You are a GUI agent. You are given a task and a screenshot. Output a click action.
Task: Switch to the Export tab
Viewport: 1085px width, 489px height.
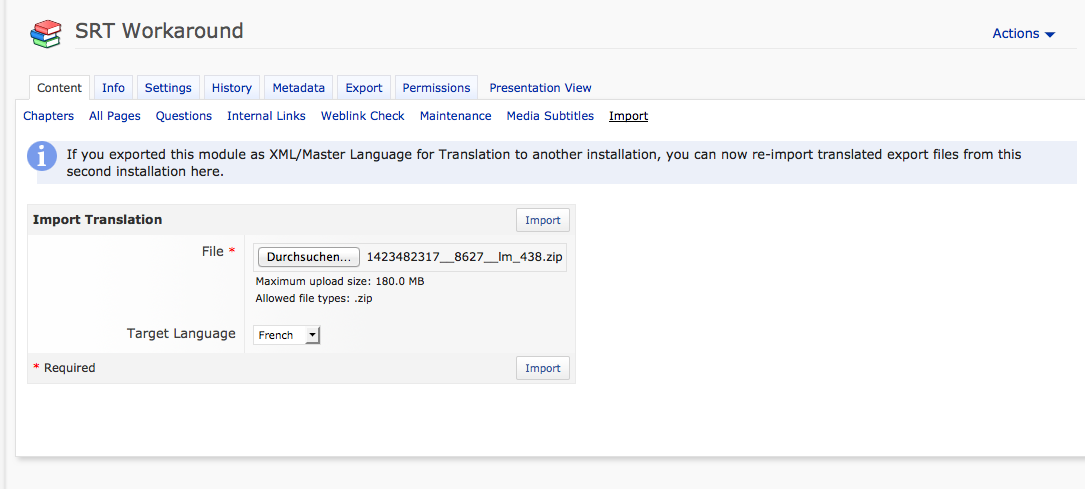click(x=364, y=88)
